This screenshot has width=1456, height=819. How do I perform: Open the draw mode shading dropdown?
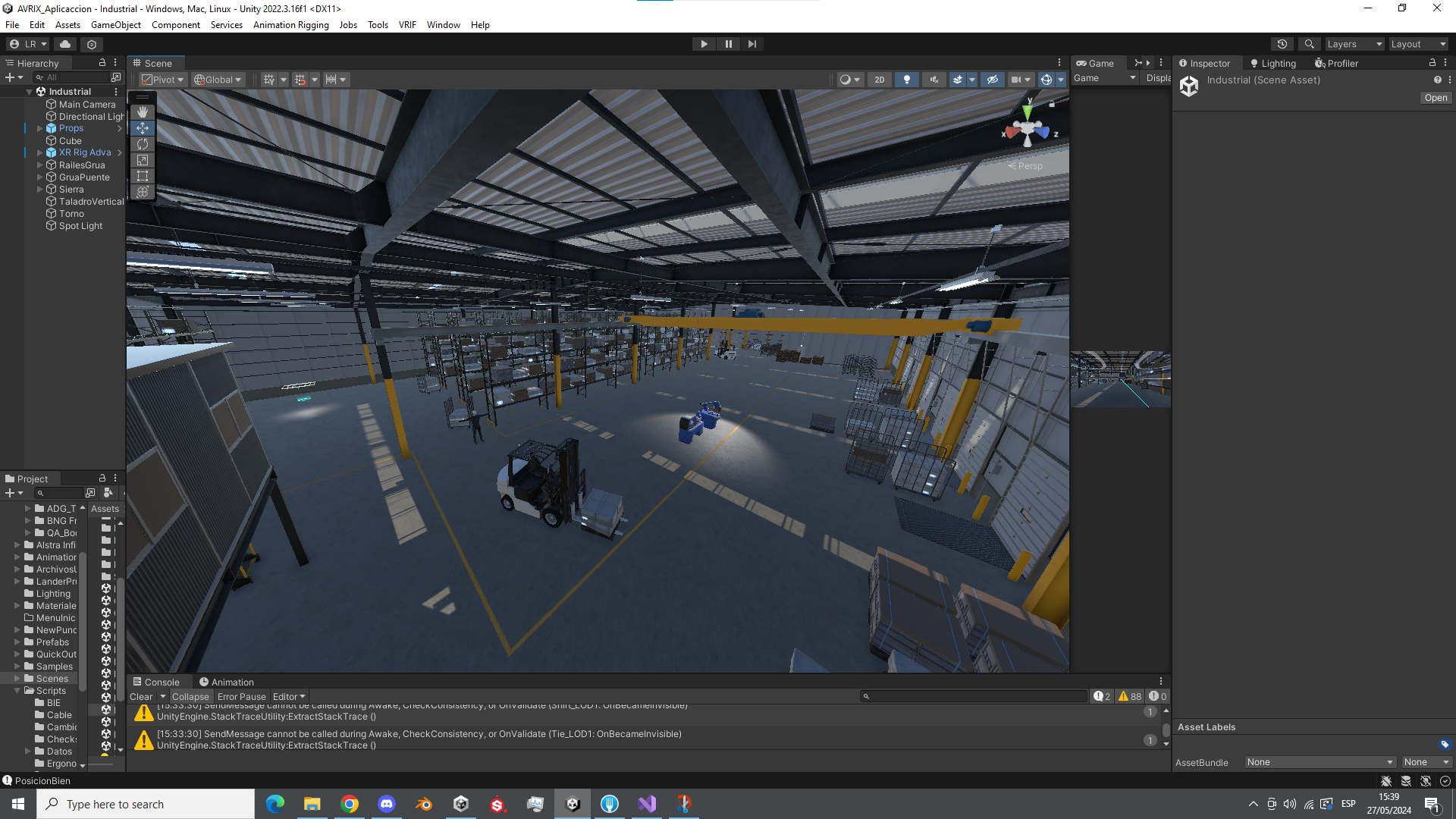pos(850,80)
